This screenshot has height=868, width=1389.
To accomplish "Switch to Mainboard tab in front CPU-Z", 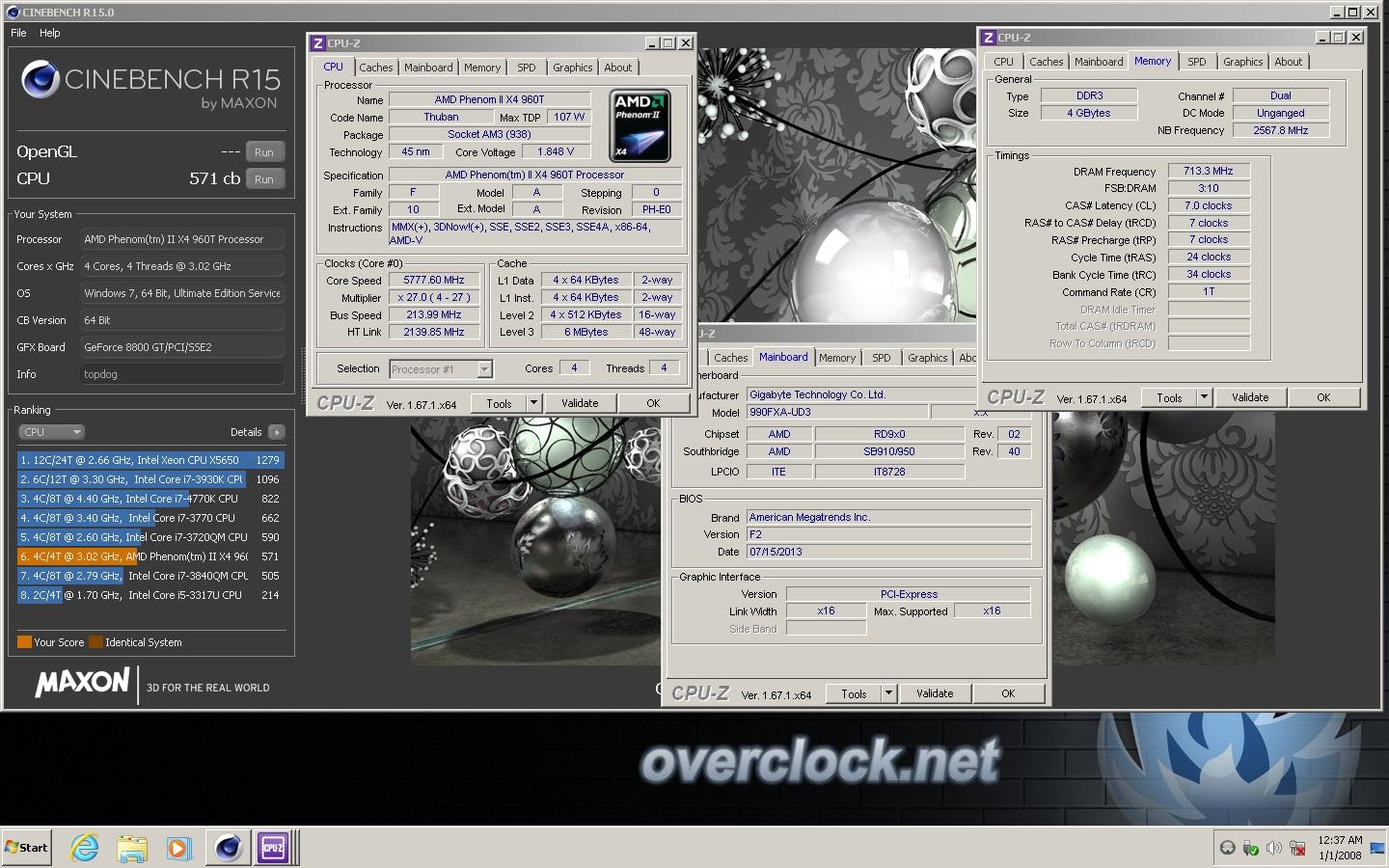I will (428, 68).
